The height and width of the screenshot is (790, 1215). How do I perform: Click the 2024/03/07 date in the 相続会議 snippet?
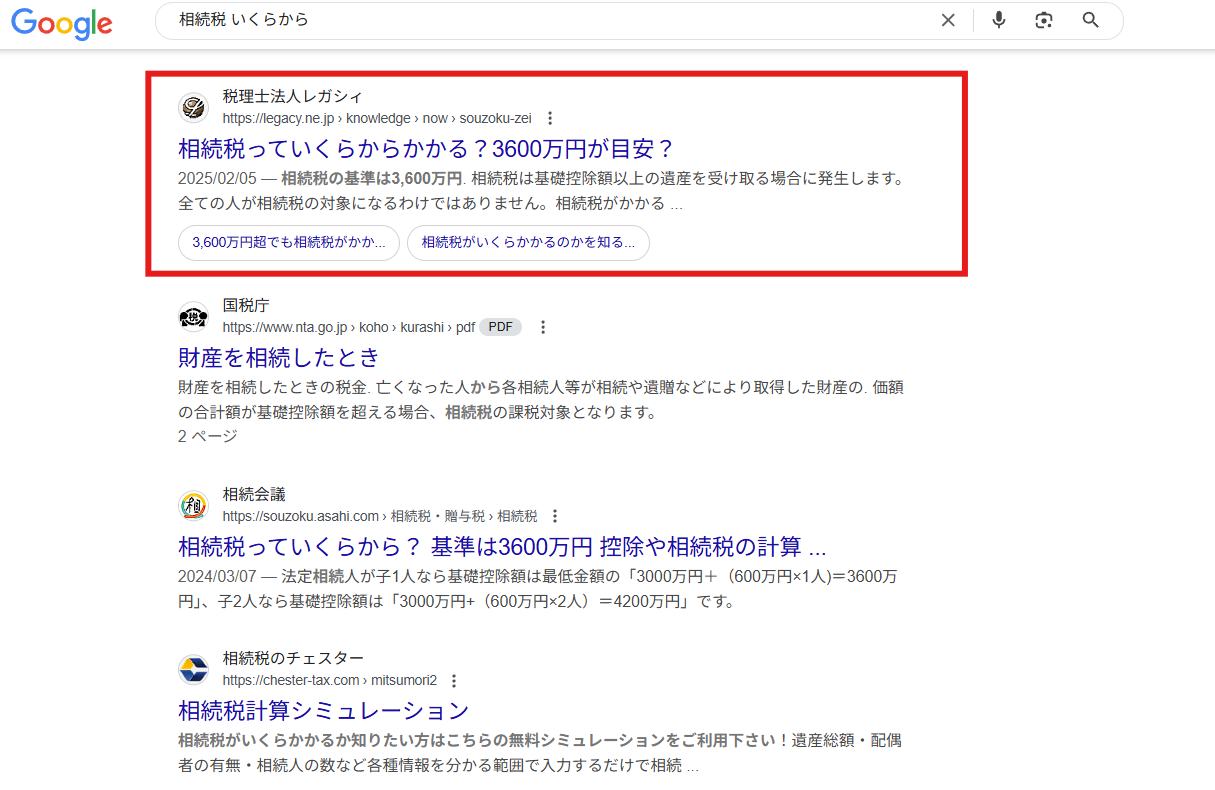tap(218, 577)
